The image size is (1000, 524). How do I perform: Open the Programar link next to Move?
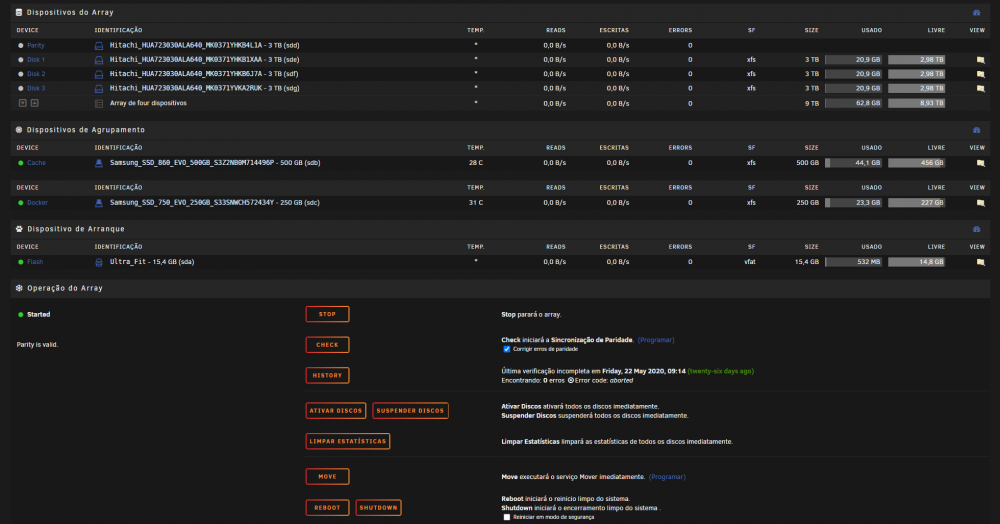667,477
